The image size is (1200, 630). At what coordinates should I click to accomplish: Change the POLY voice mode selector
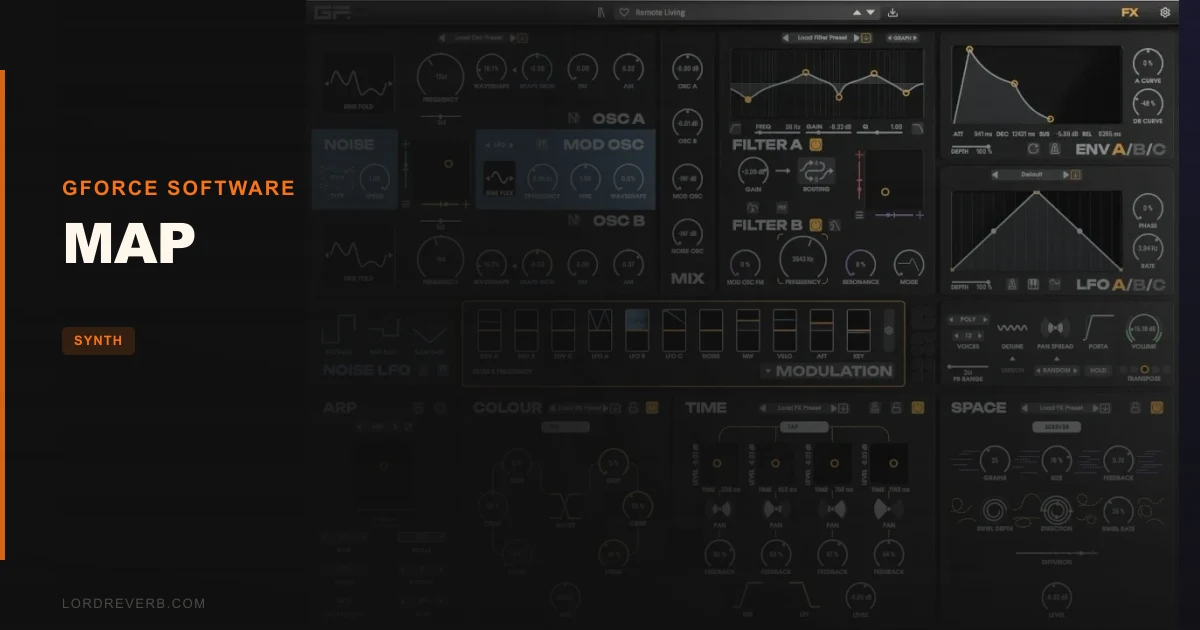(967, 320)
